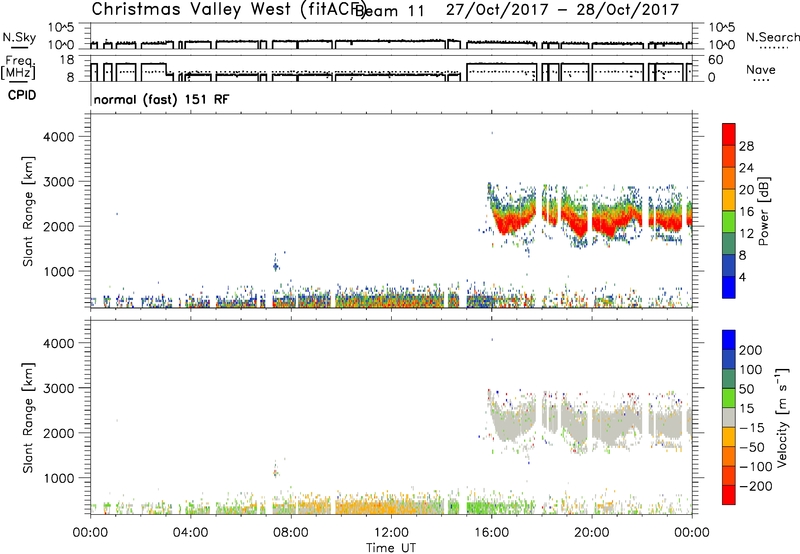Click the 'Time UT' axis label

pyautogui.click(x=391, y=548)
